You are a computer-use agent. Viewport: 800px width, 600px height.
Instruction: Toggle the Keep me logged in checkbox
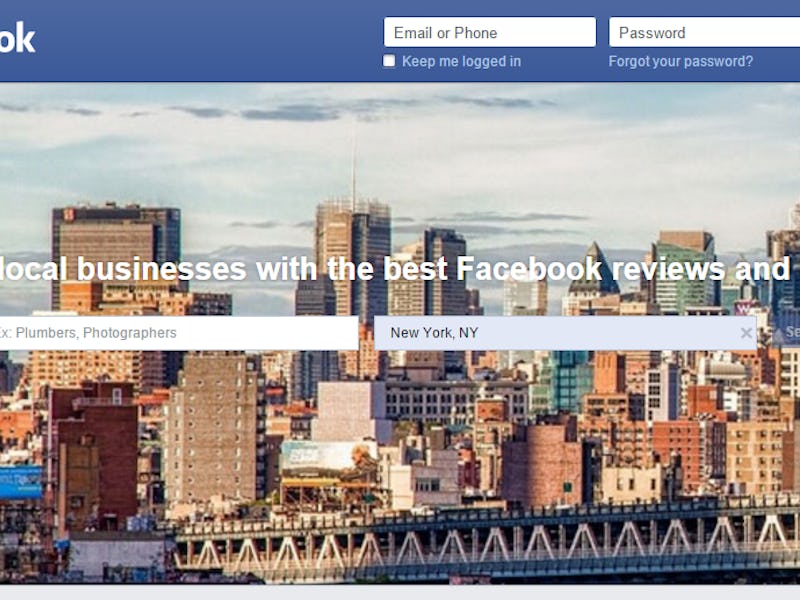click(x=389, y=61)
